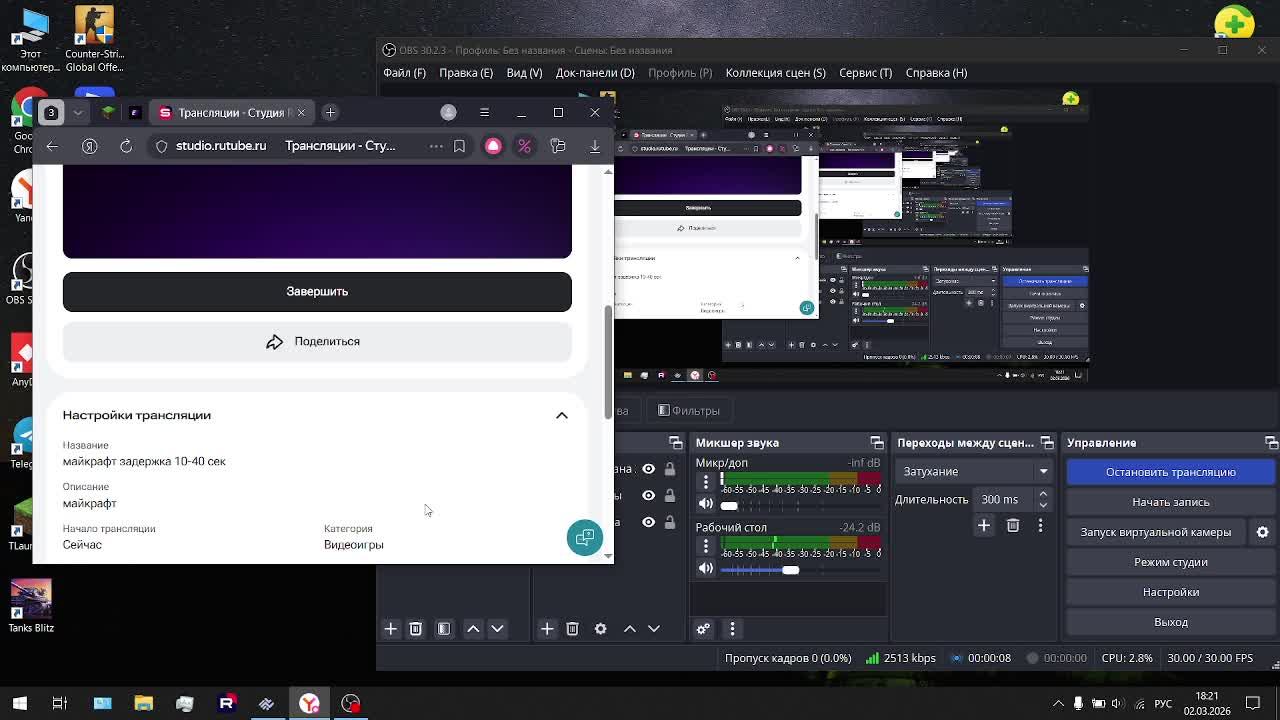This screenshot has height=720, width=1280.
Task: Open Yandex home page icon in browser toolbar
Action: coord(89,146)
